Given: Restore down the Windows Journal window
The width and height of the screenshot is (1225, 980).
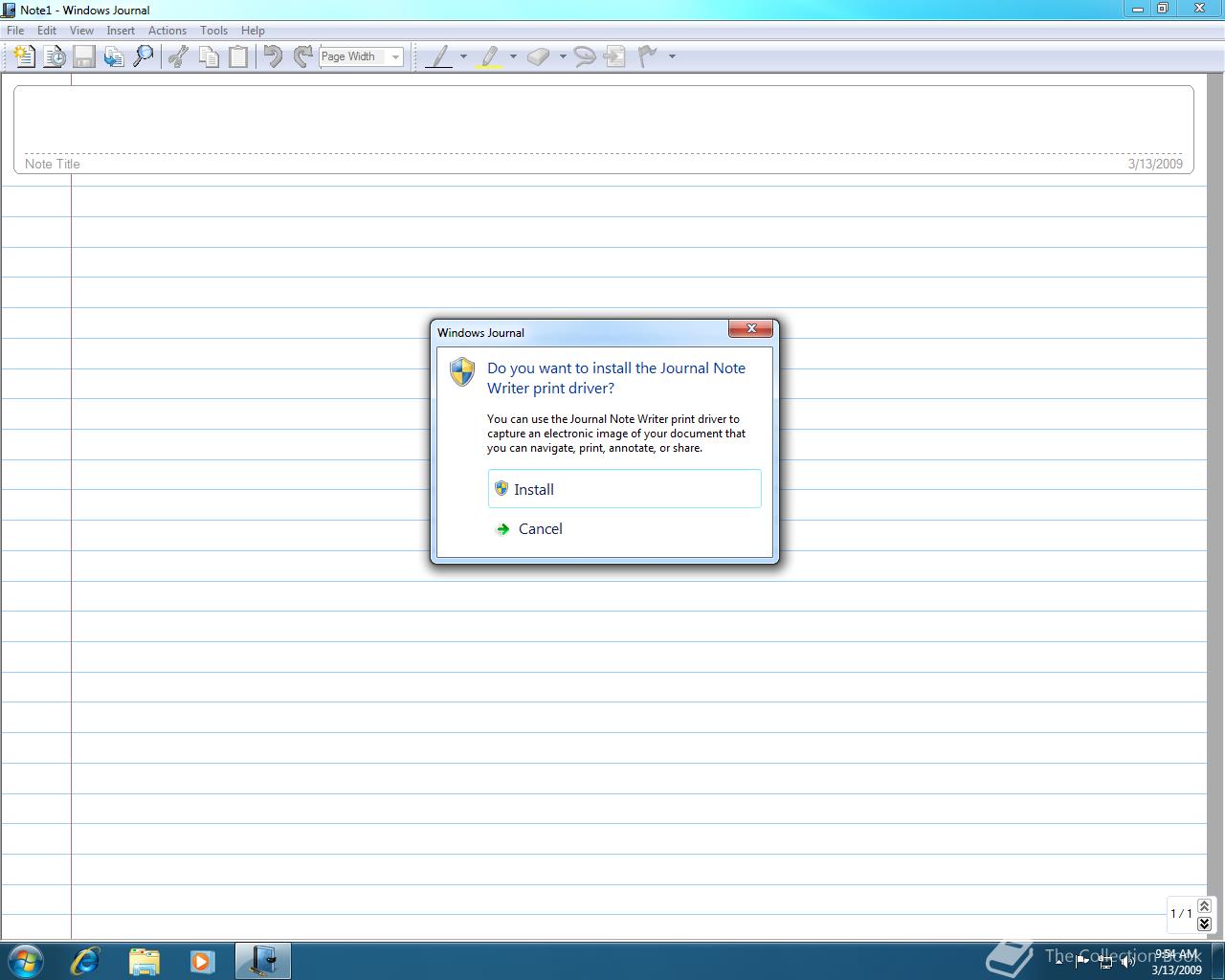Looking at the screenshot, I should [1163, 9].
